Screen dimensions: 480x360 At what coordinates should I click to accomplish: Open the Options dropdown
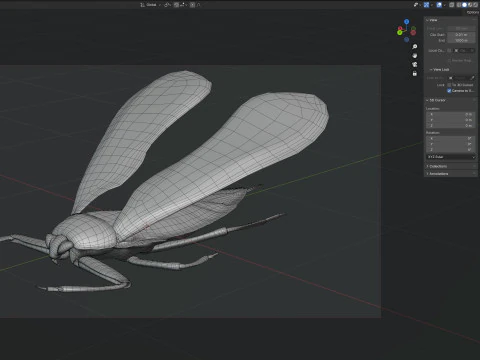pos(473,12)
